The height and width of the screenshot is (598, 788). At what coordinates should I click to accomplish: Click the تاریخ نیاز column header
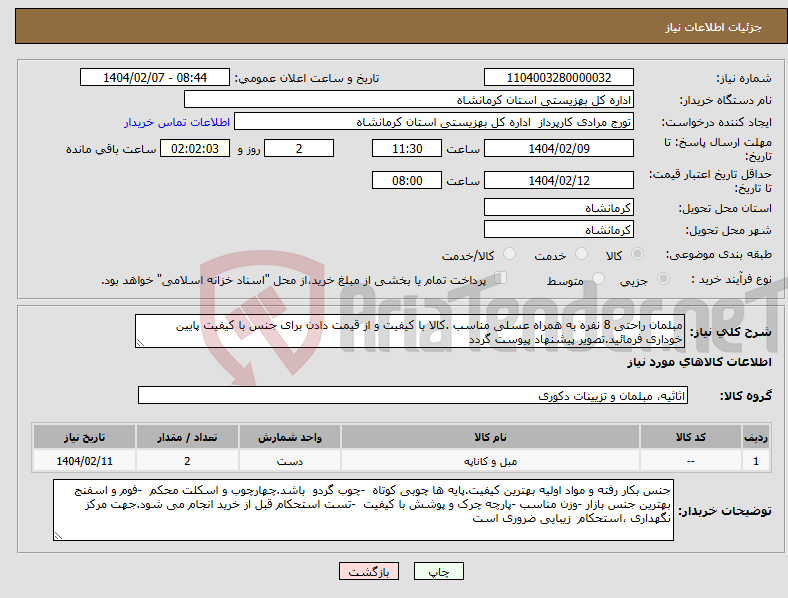pyautogui.click(x=84, y=437)
